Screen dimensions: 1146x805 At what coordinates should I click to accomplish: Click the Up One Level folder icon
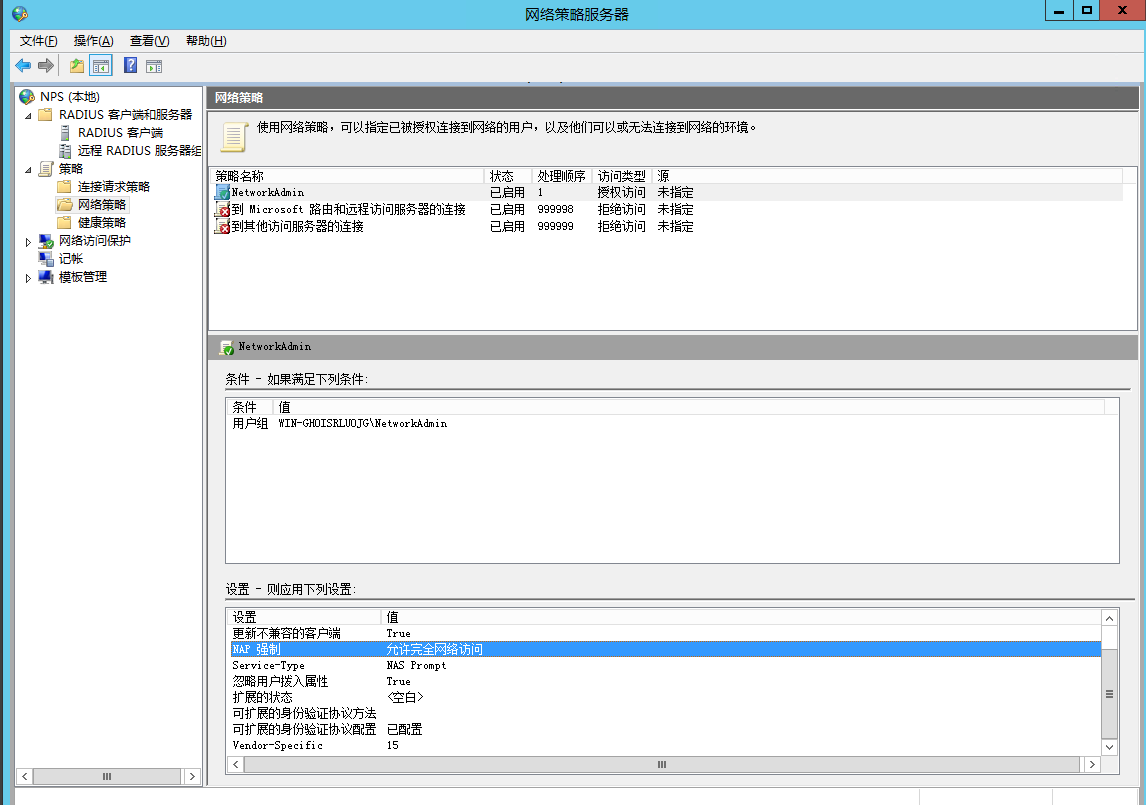coord(77,66)
